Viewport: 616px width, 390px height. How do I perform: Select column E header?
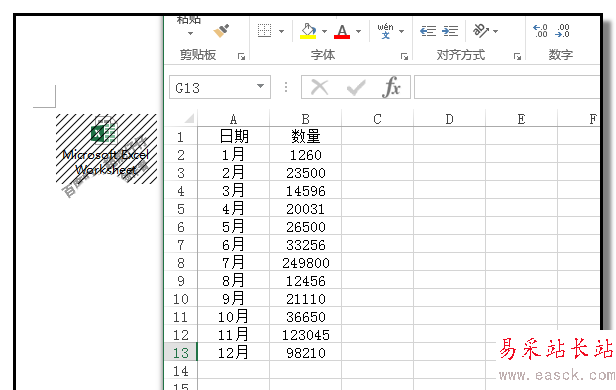pos(521,119)
